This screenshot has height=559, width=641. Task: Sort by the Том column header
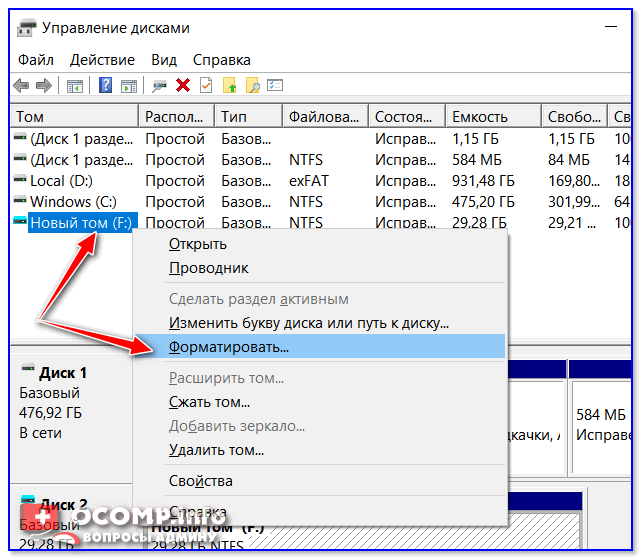(74, 117)
